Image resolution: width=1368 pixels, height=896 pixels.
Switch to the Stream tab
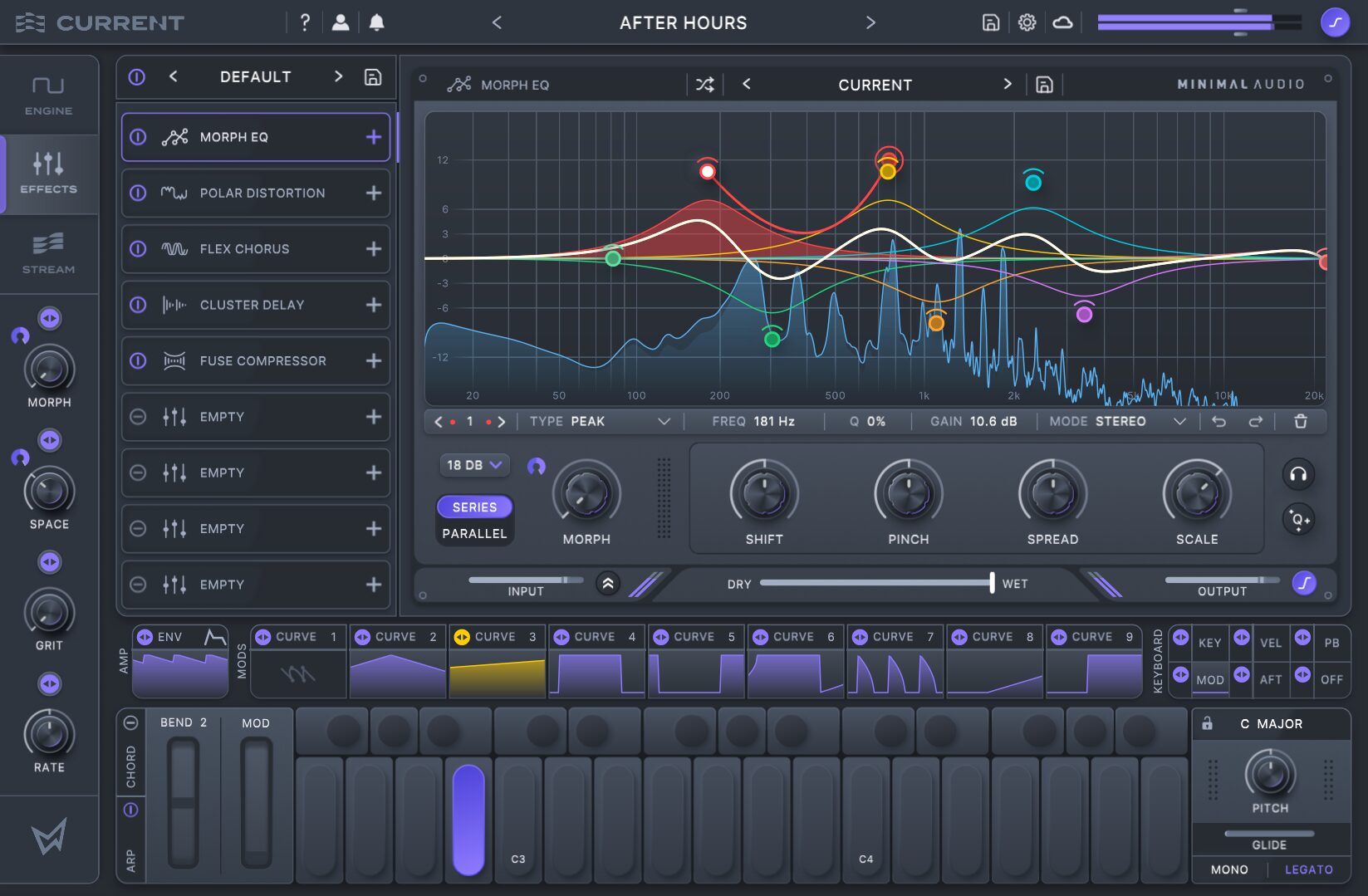49,254
